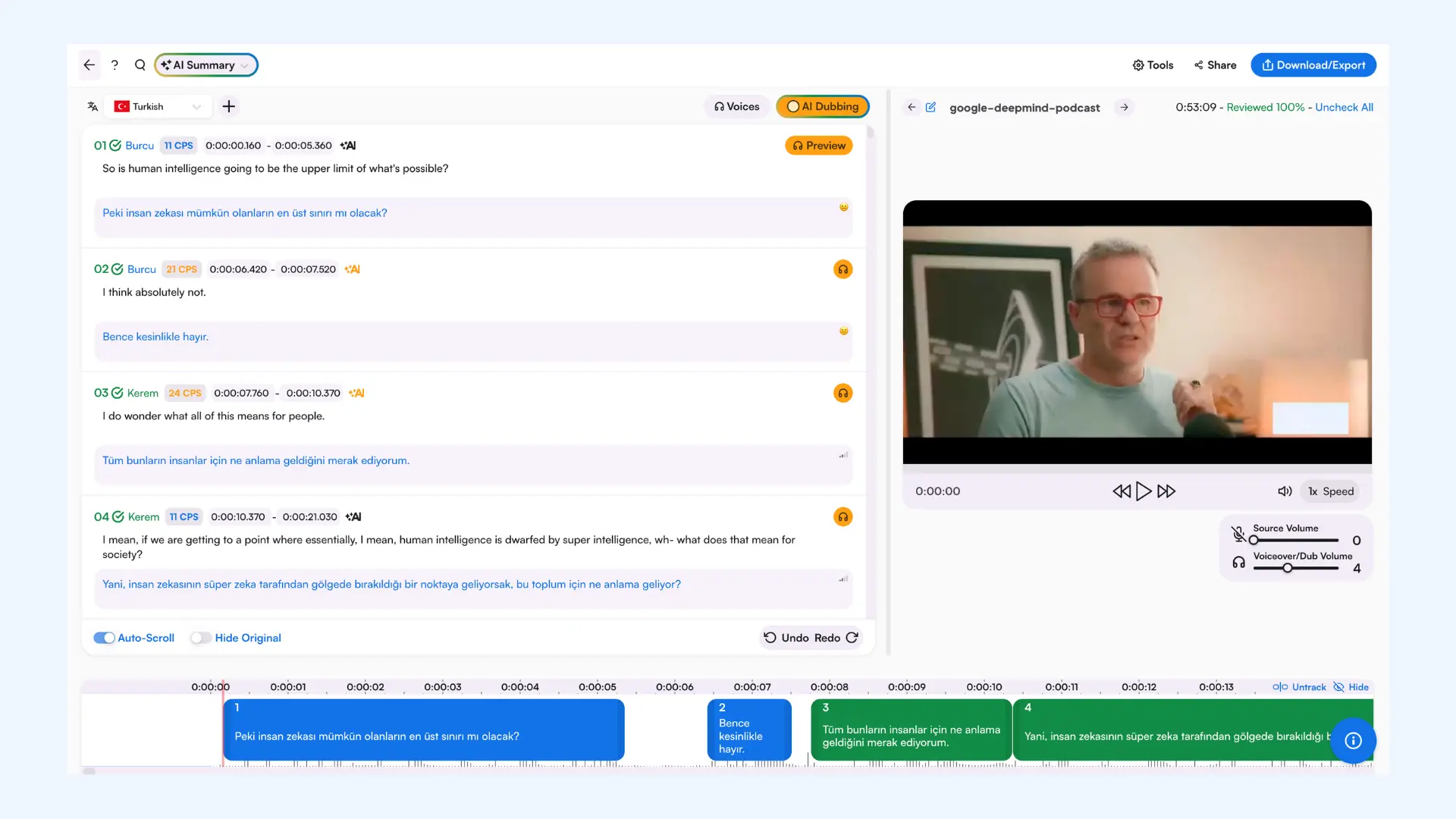The width and height of the screenshot is (1456, 819).
Task: Toggle the AI Dubbing switch
Action: 793,107
